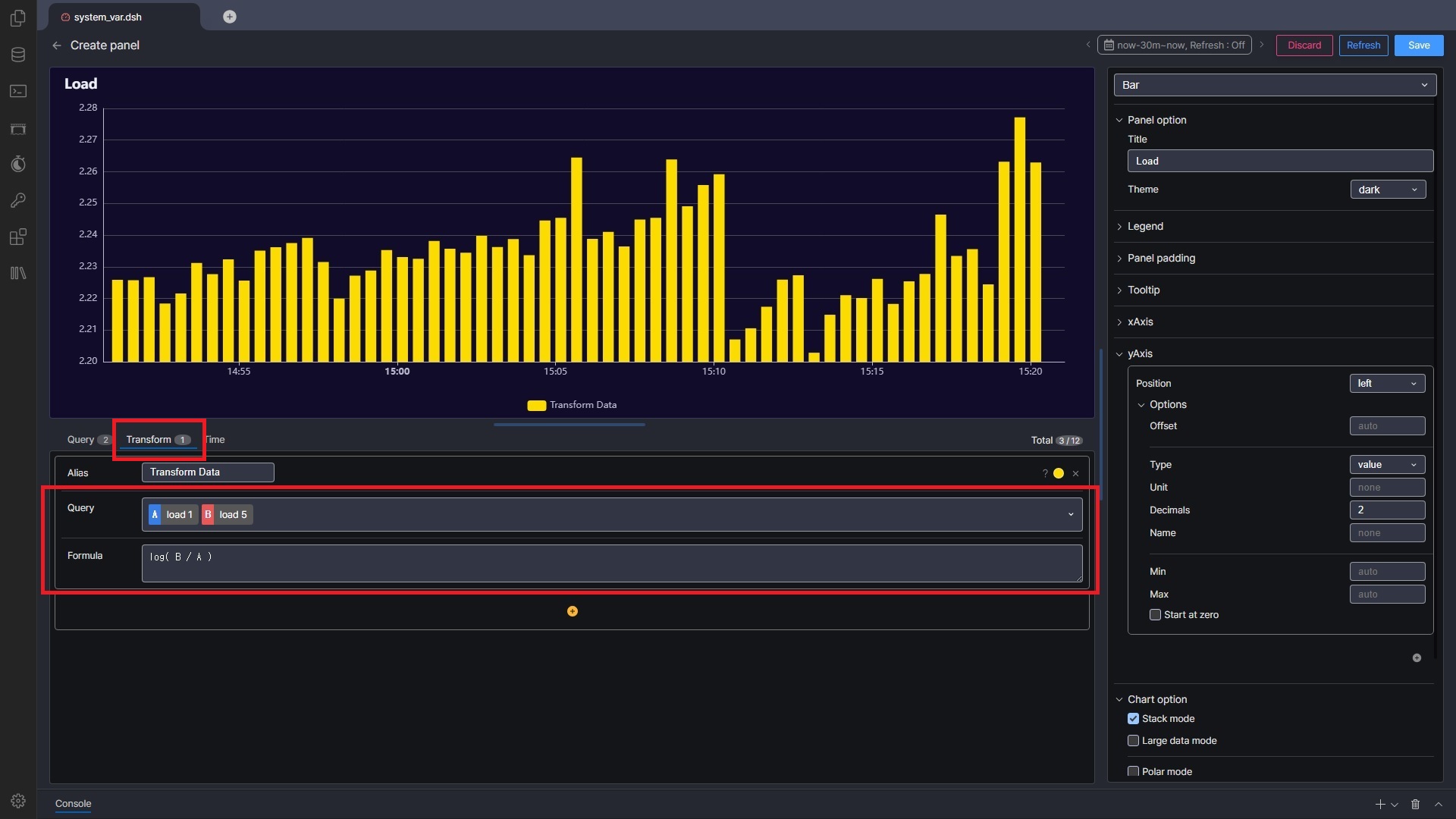Open the Query selection dropdown arrow

(1071, 515)
